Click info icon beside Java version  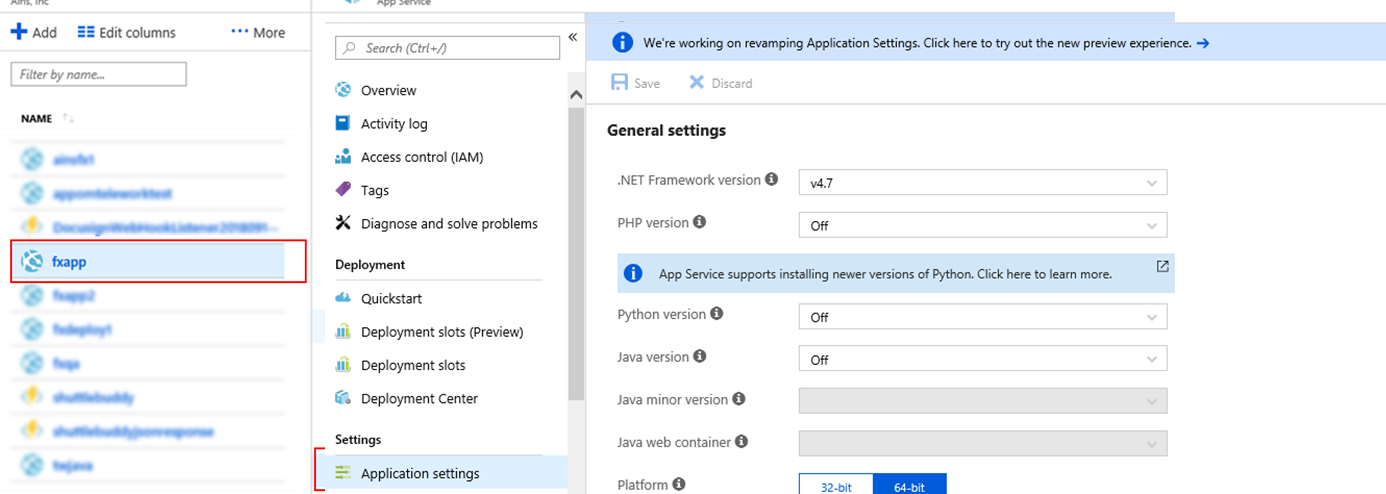699,356
